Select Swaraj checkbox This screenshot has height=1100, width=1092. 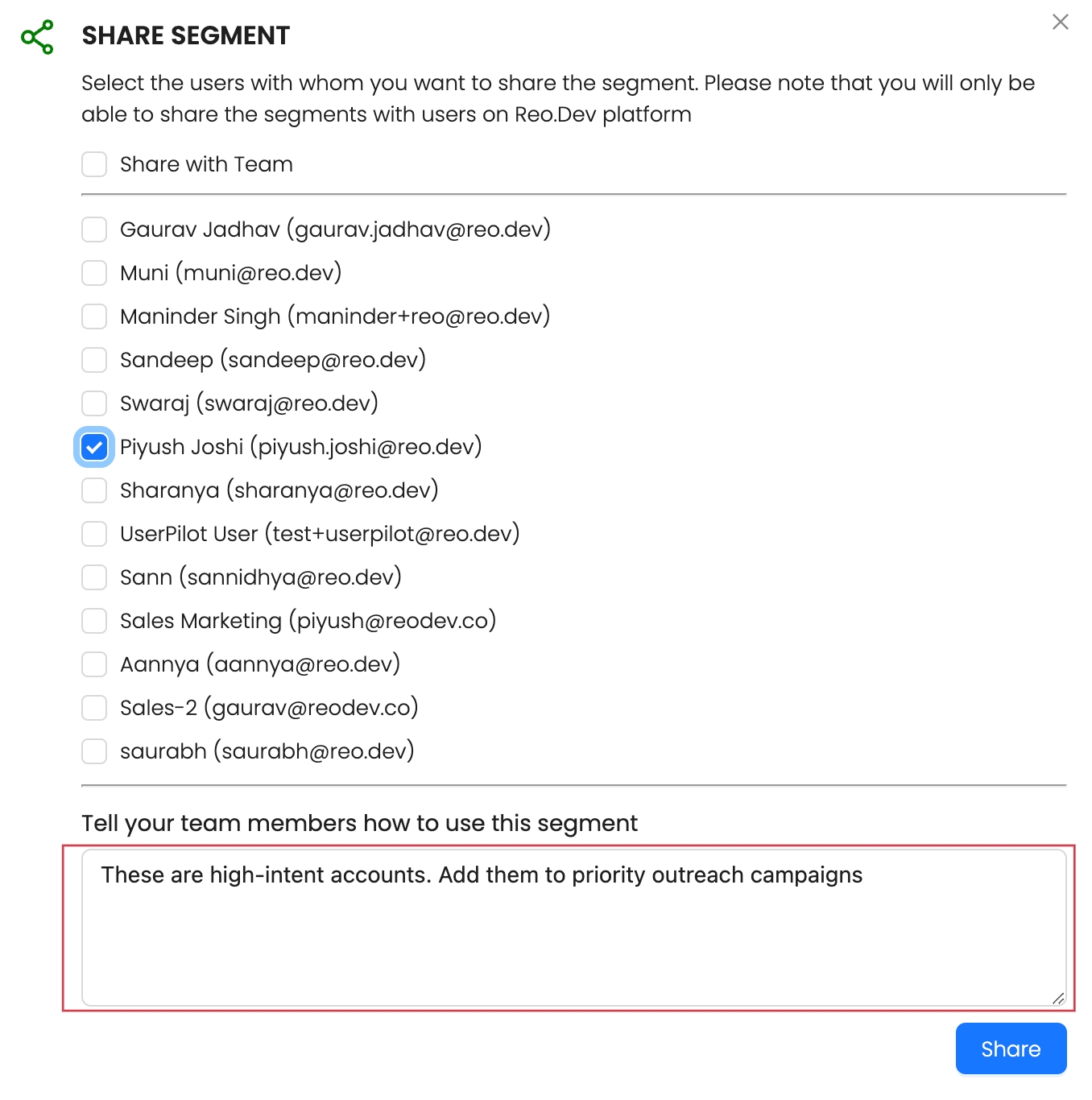click(x=94, y=403)
